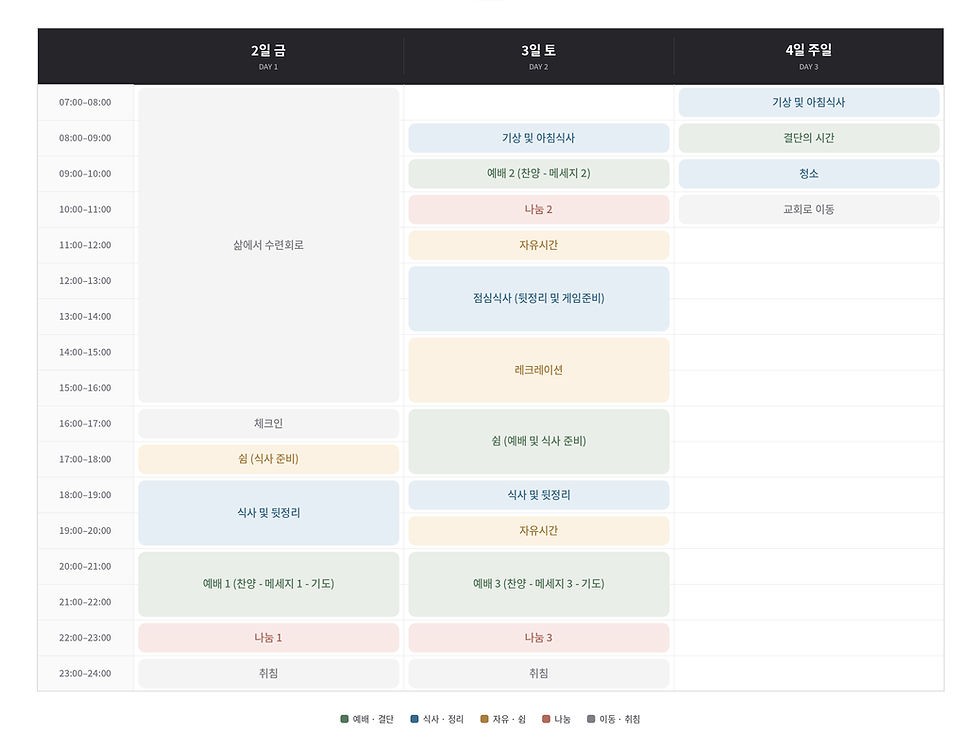This screenshot has width=980, height=747.
Task: Click the 16:00–17:00 time label
Action: 85,423
